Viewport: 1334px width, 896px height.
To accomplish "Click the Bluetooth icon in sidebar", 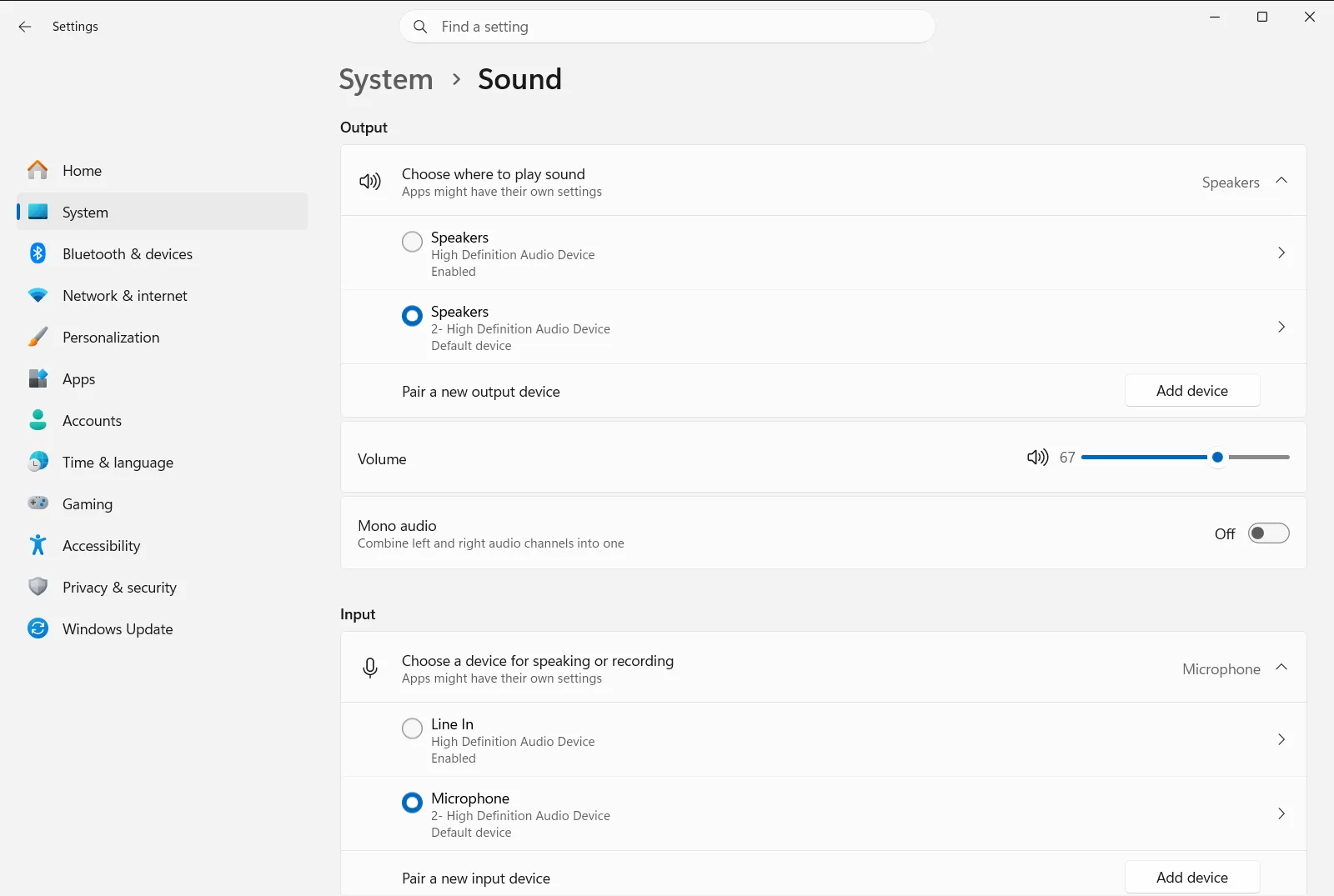I will [x=38, y=253].
